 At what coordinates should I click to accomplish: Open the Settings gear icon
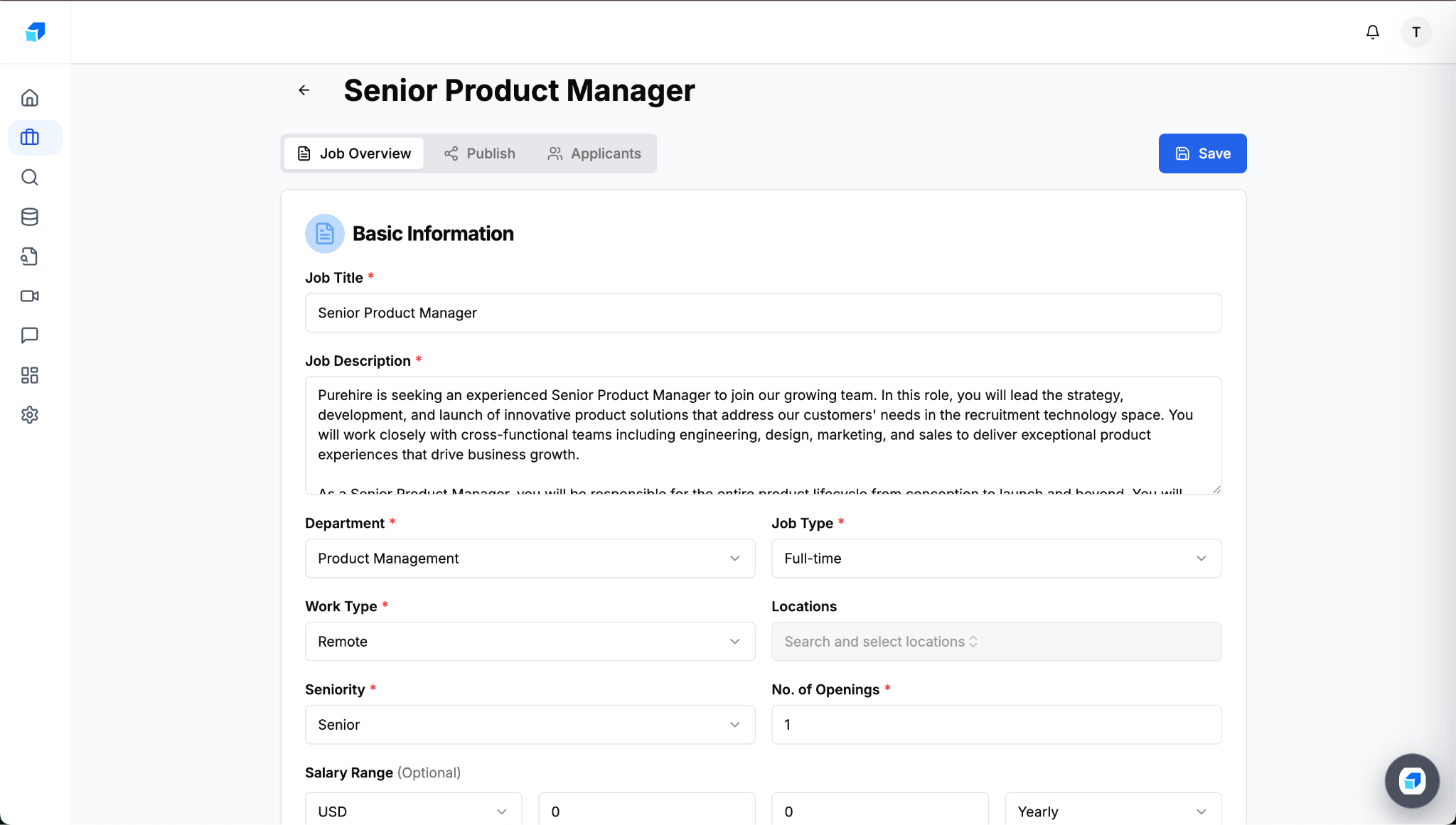(x=30, y=415)
